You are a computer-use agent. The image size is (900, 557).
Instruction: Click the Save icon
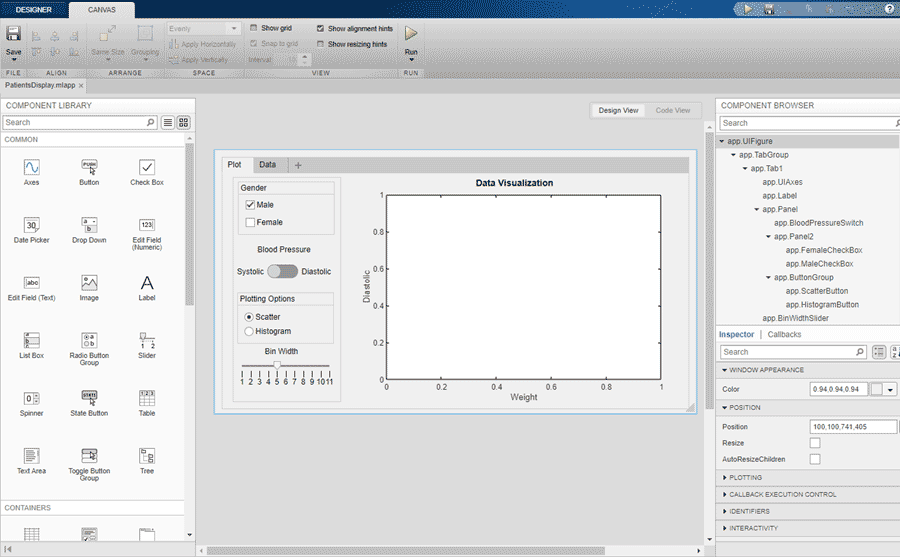pos(13,35)
